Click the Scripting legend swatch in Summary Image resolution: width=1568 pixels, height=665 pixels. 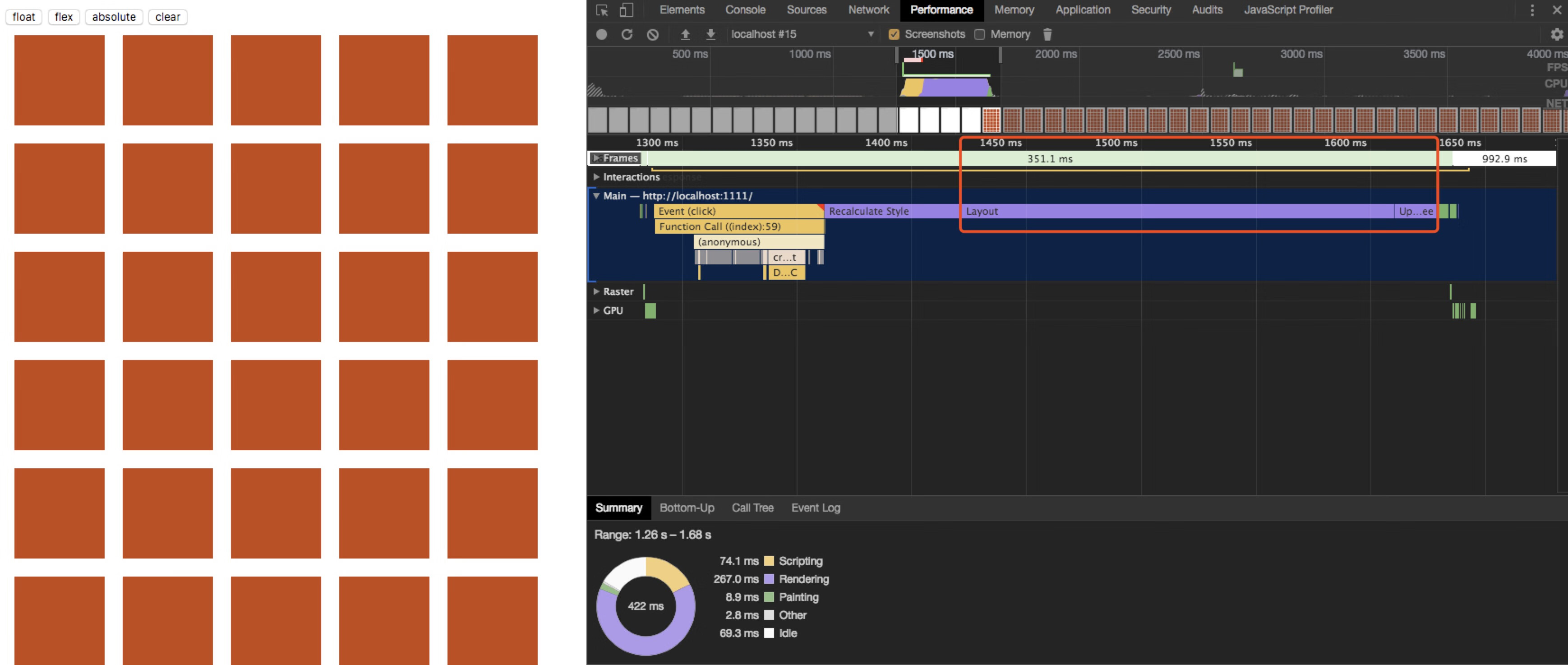pos(770,561)
